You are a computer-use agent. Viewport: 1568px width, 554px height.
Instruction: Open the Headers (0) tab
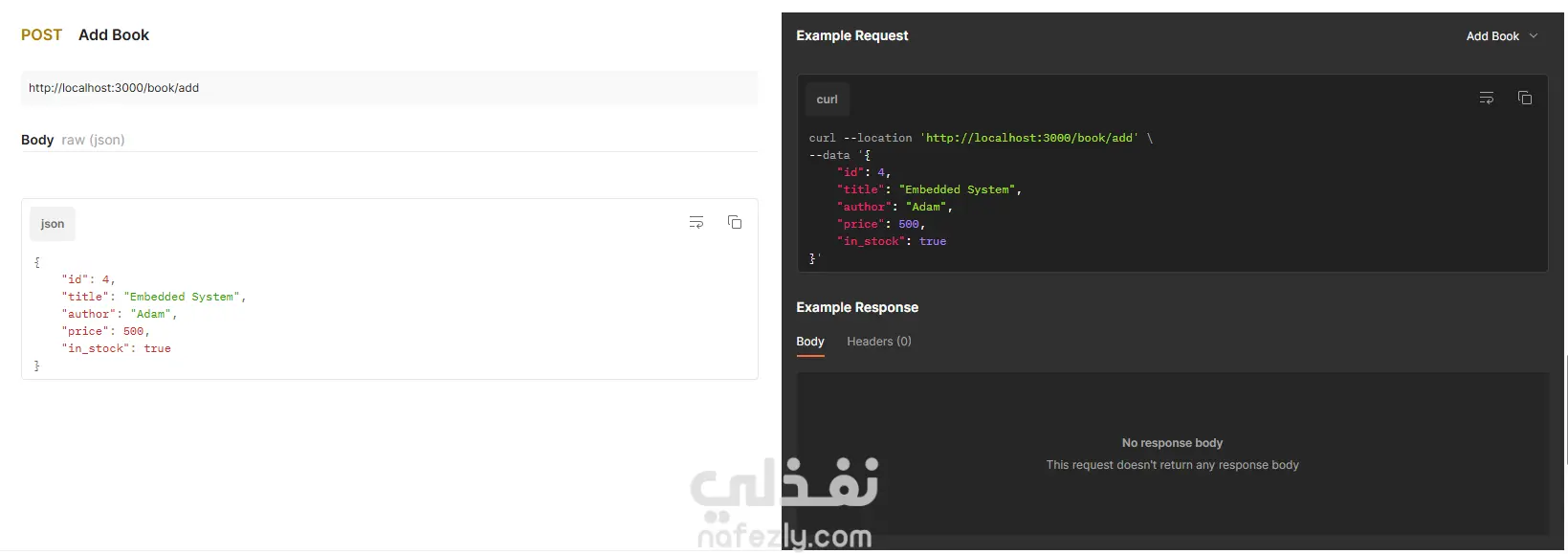(x=878, y=342)
